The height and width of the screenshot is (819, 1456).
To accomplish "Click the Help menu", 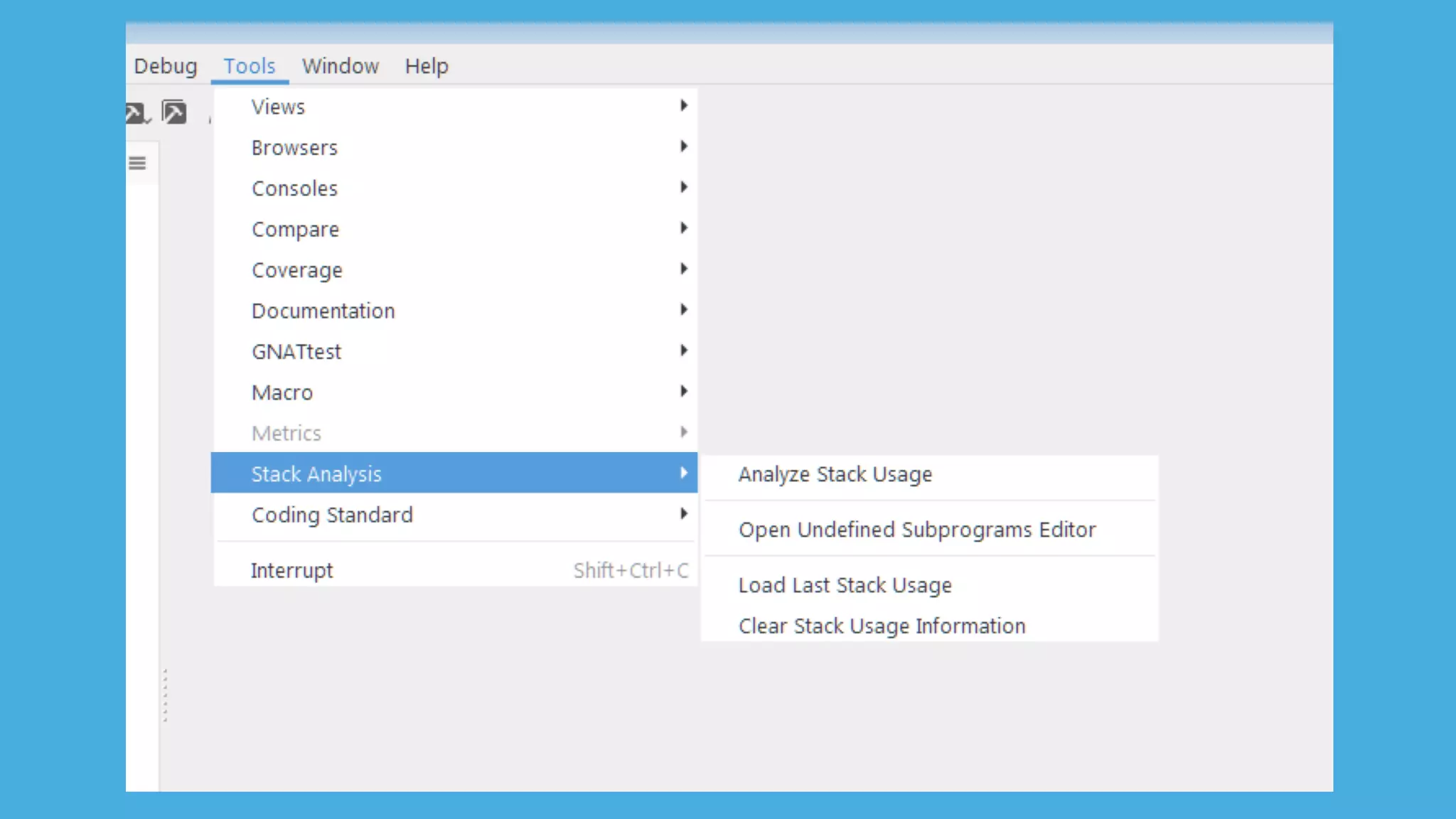I will (426, 66).
